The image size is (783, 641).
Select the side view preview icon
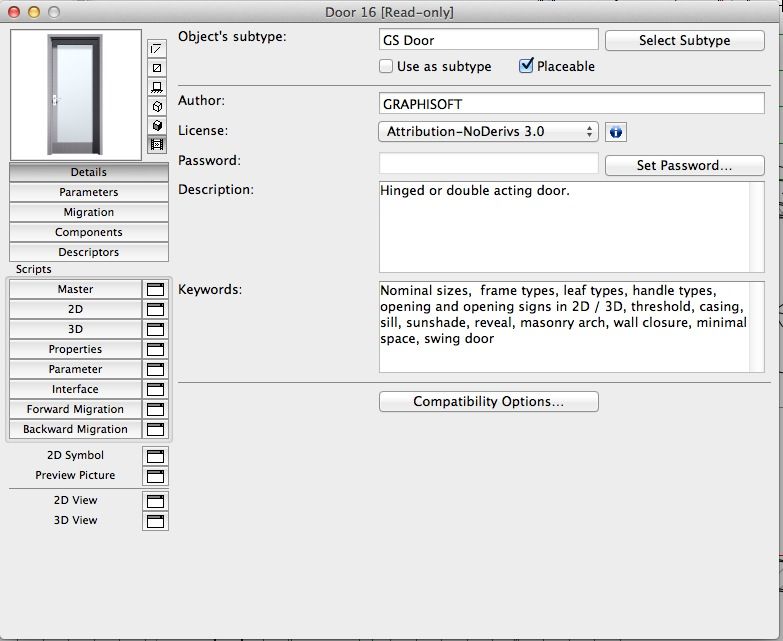tap(157, 87)
